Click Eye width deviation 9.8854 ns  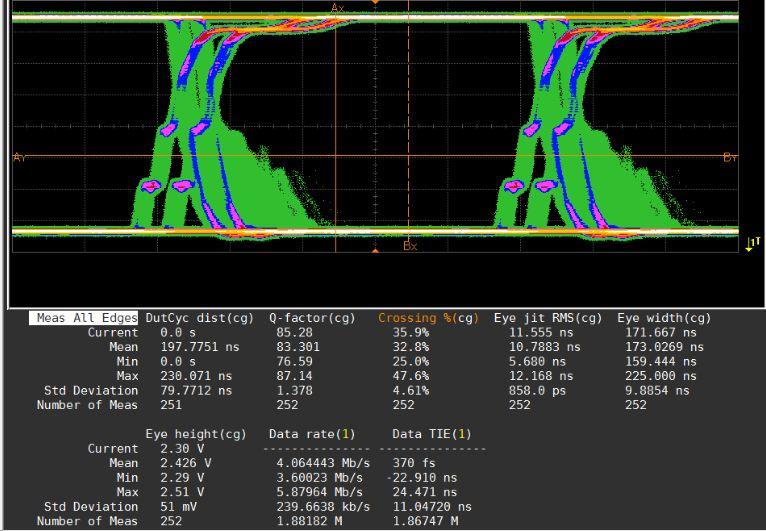point(657,391)
